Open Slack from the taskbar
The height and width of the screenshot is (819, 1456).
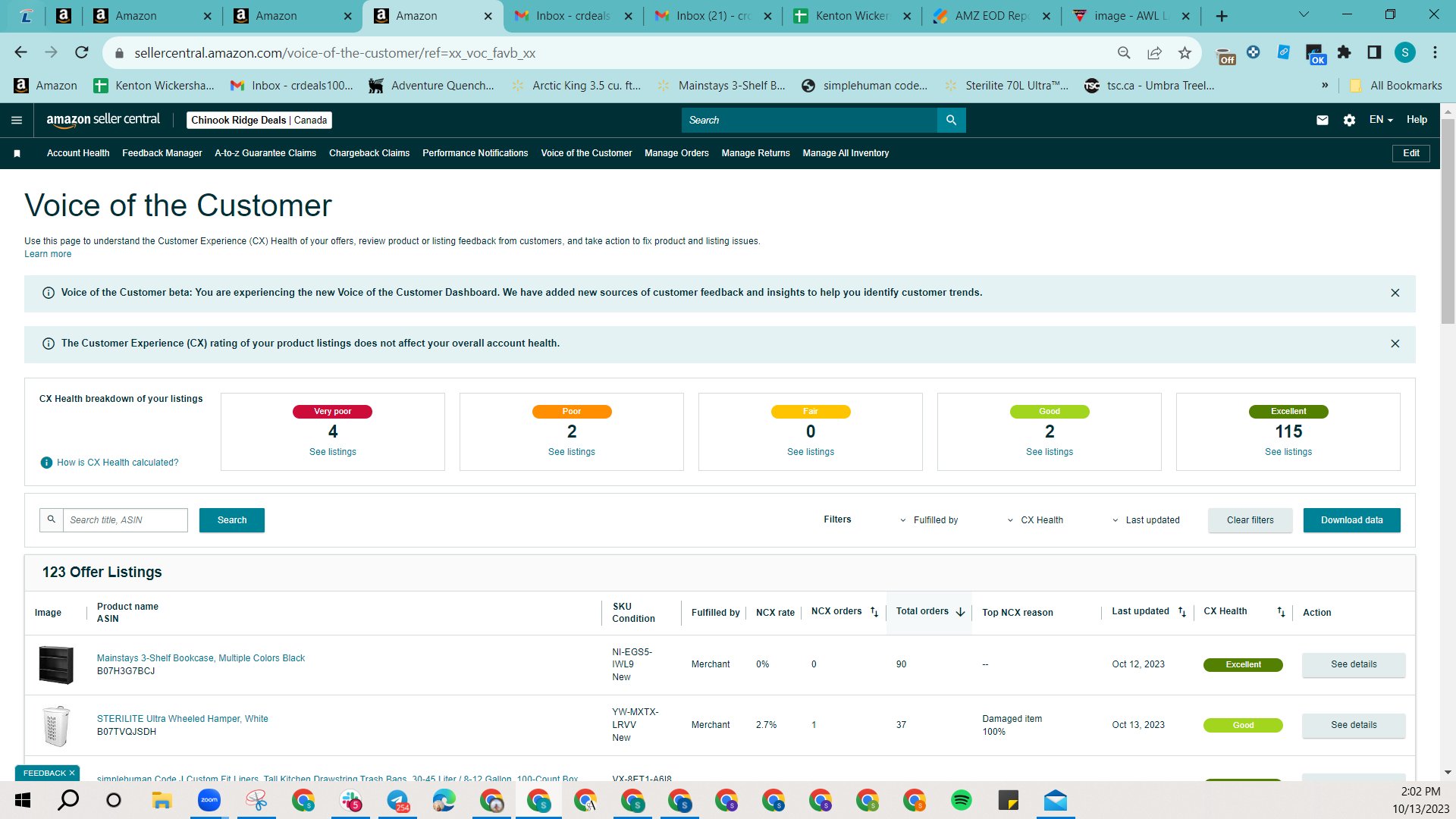pos(350,800)
